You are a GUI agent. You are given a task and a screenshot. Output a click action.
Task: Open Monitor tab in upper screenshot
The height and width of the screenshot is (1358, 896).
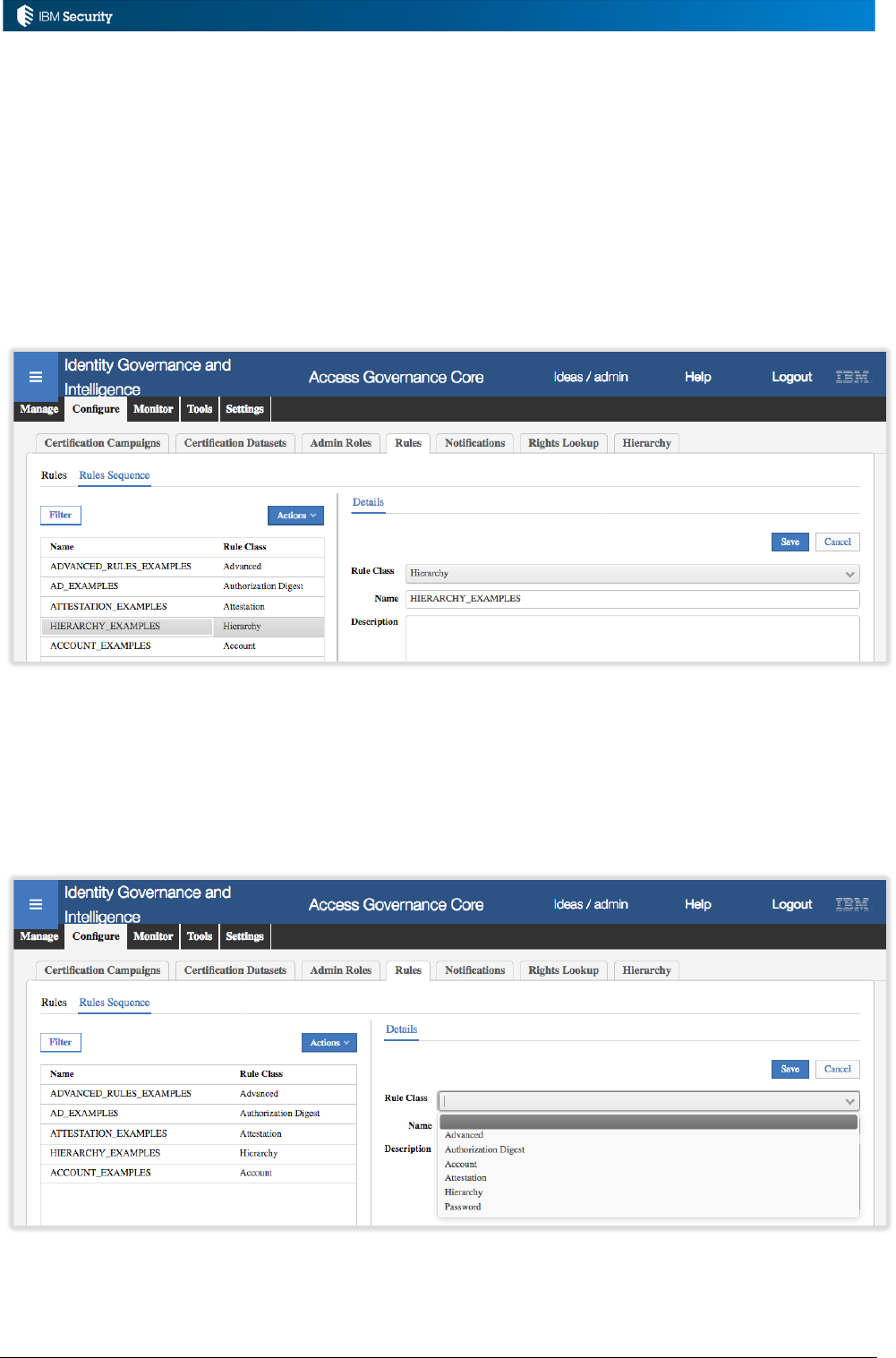(153, 409)
